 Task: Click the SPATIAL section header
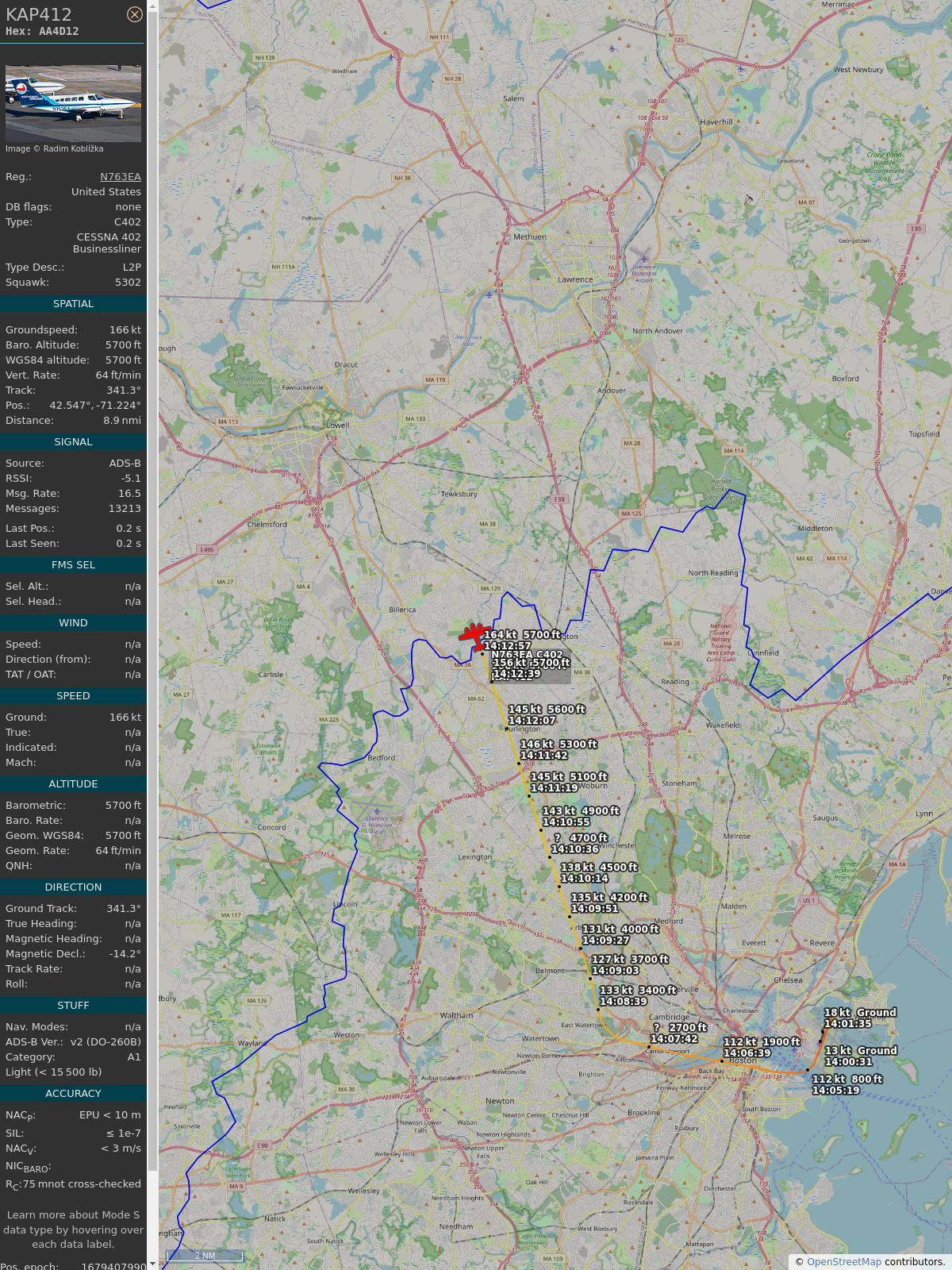73,304
